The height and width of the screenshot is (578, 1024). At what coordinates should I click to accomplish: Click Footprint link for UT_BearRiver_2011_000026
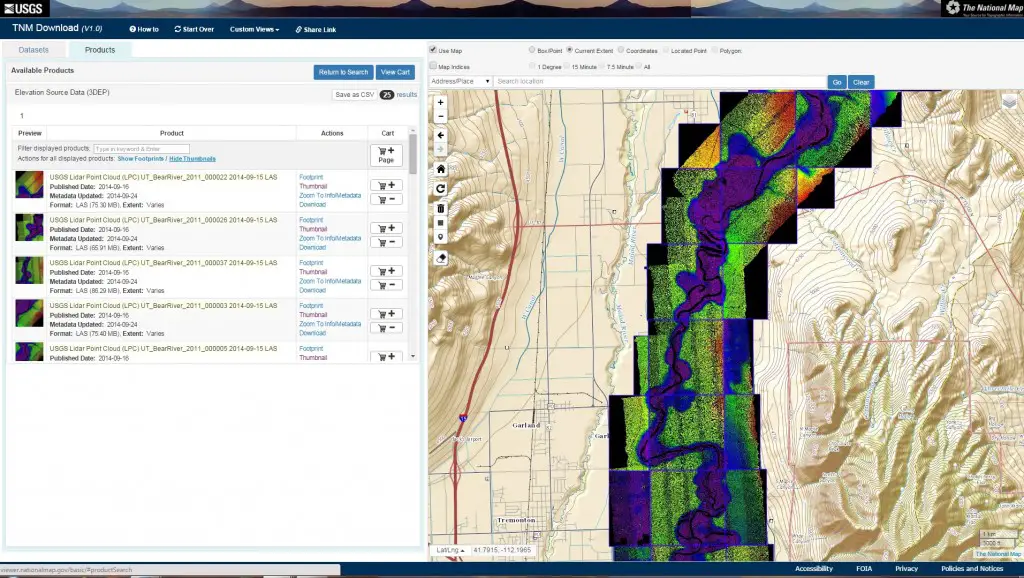[x=311, y=220]
